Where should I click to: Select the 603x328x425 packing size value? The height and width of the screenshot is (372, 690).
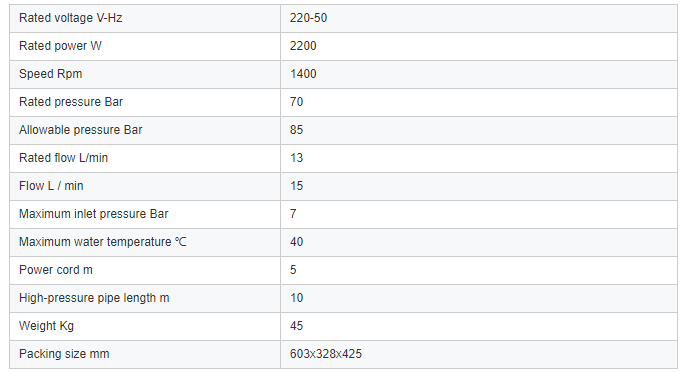pos(326,354)
